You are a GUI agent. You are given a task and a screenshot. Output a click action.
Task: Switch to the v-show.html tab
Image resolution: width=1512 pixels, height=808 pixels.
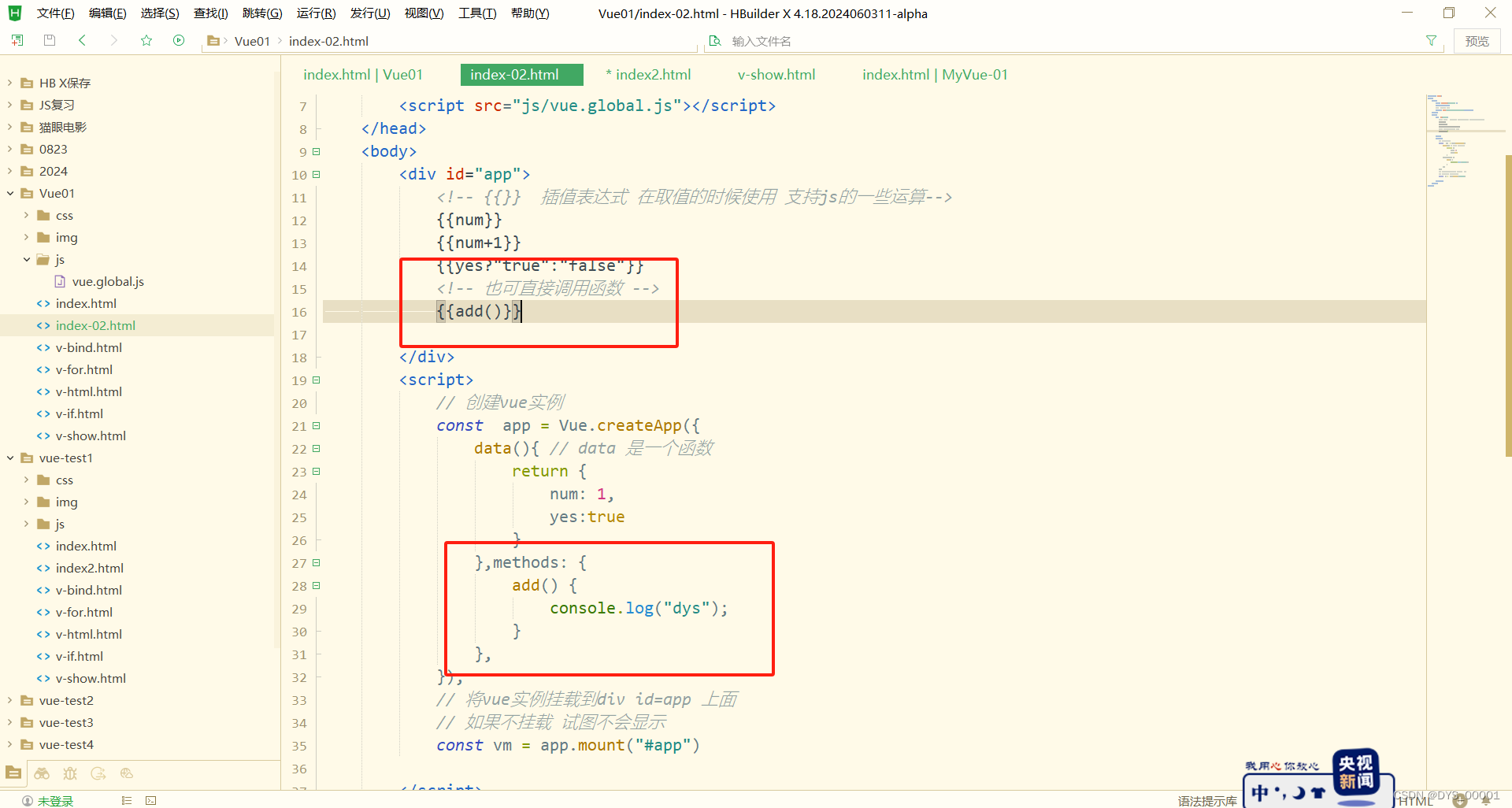click(776, 75)
